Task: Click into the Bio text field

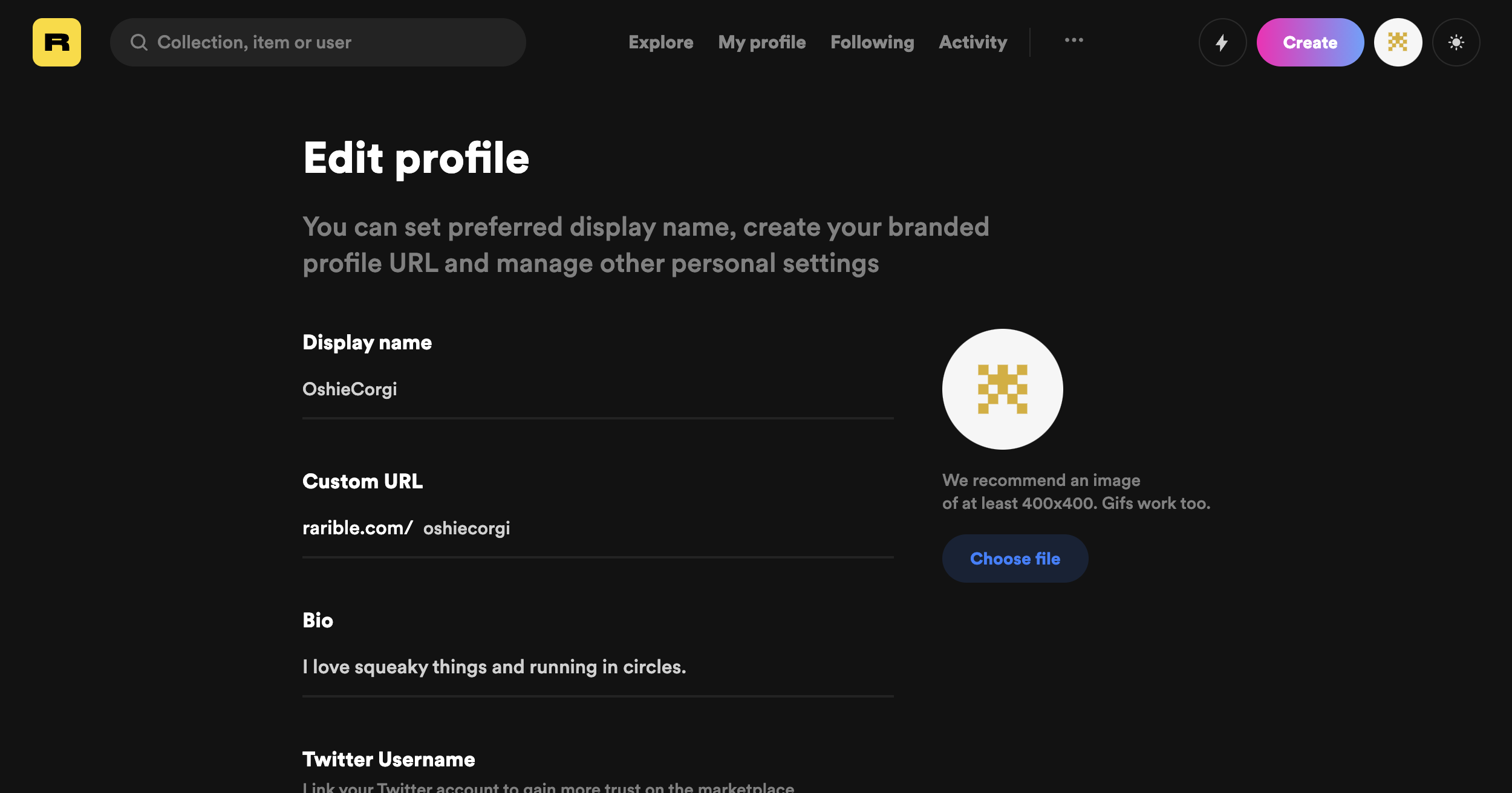Action: pyautogui.click(x=598, y=667)
